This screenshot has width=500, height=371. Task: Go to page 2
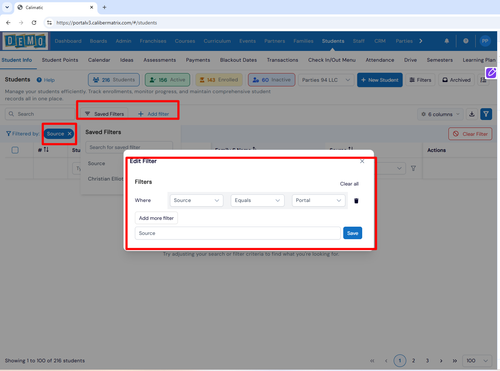tap(413, 361)
